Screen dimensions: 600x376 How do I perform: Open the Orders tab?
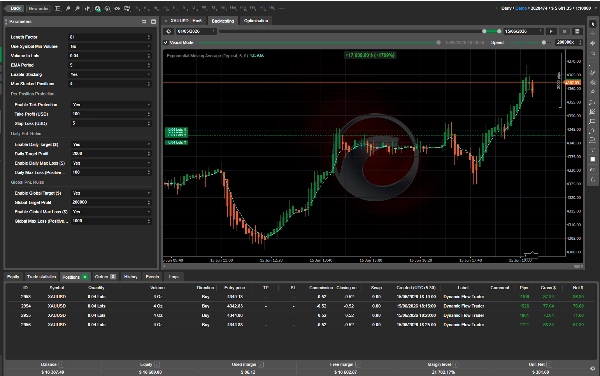pyautogui.click(x=105, y=277)
